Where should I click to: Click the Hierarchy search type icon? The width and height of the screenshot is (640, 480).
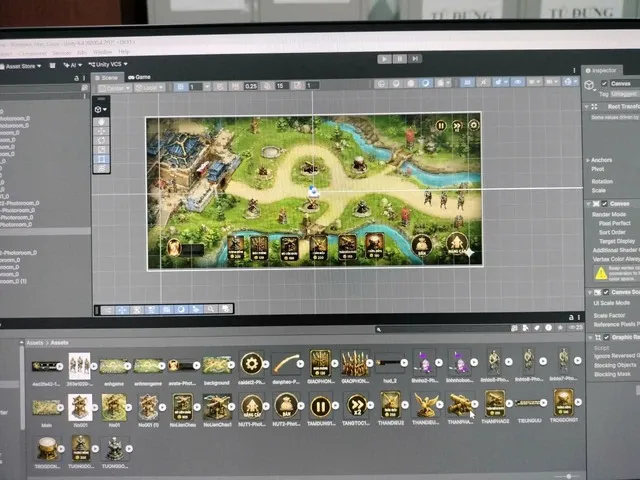coord(84,87)
